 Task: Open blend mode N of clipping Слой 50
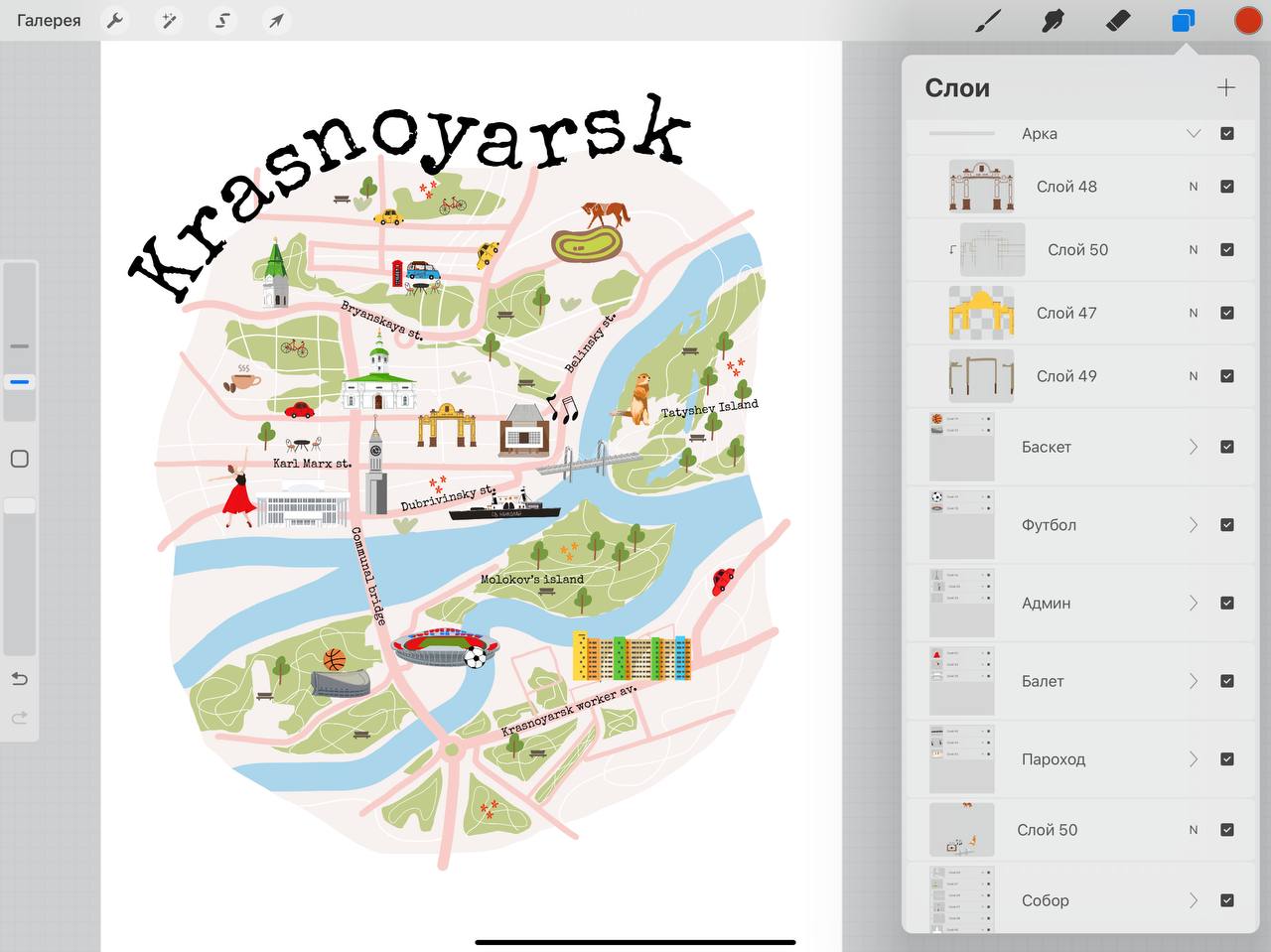coord(1194,250)
